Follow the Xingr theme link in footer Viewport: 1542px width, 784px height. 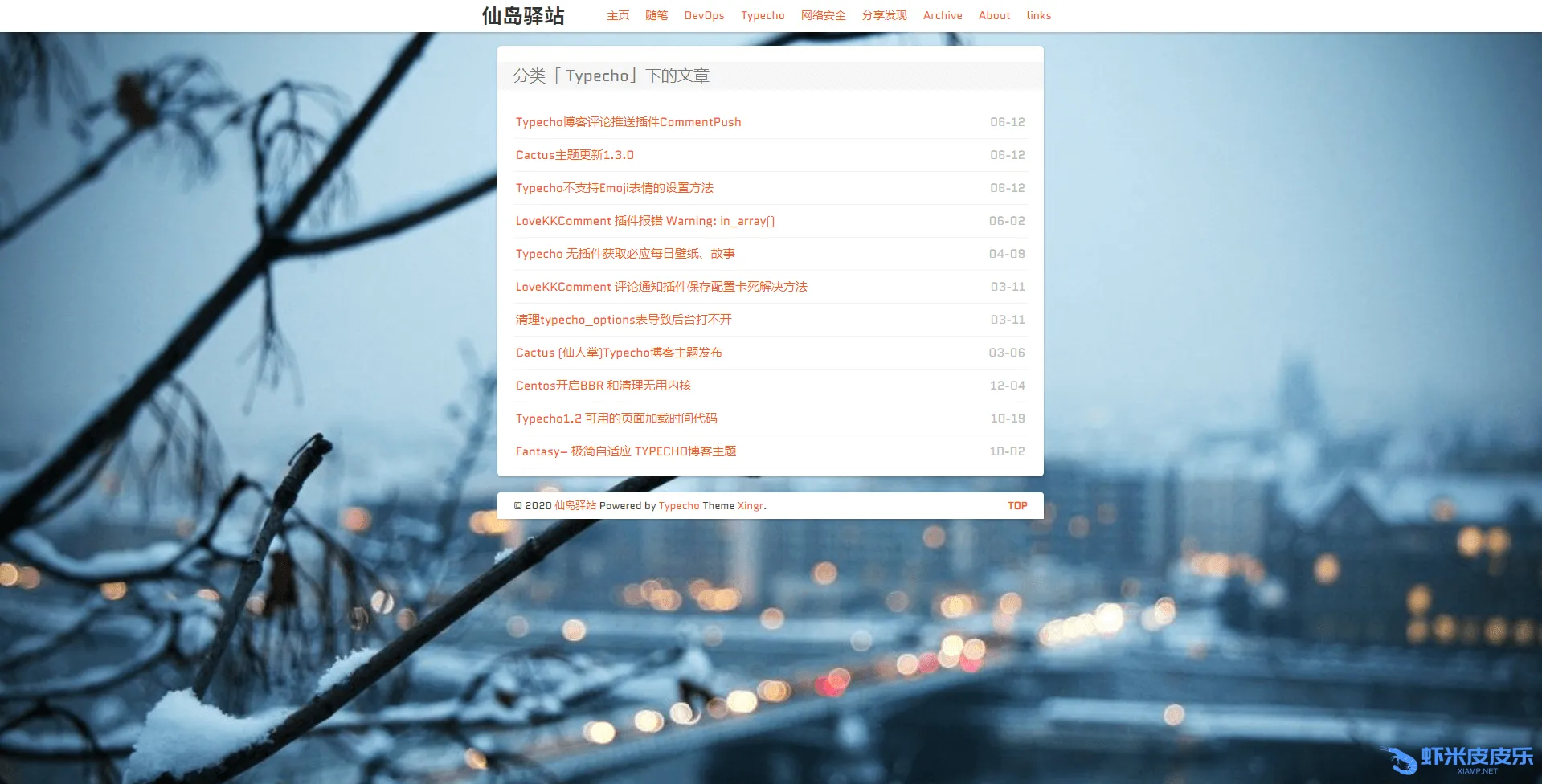pos(750,506)
